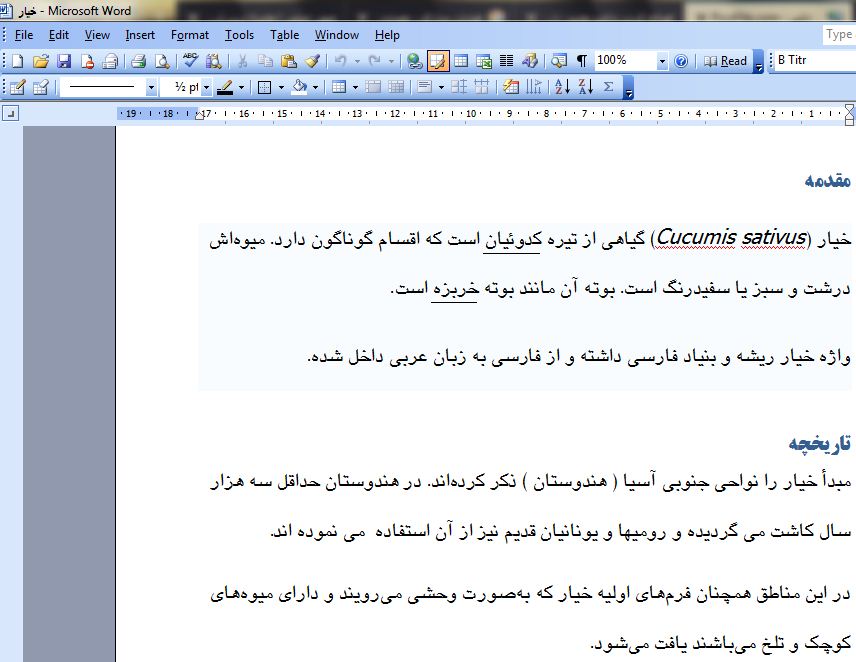Click the Read button
The width and height of the screenshot is (856, 662).
click(726, 61)
